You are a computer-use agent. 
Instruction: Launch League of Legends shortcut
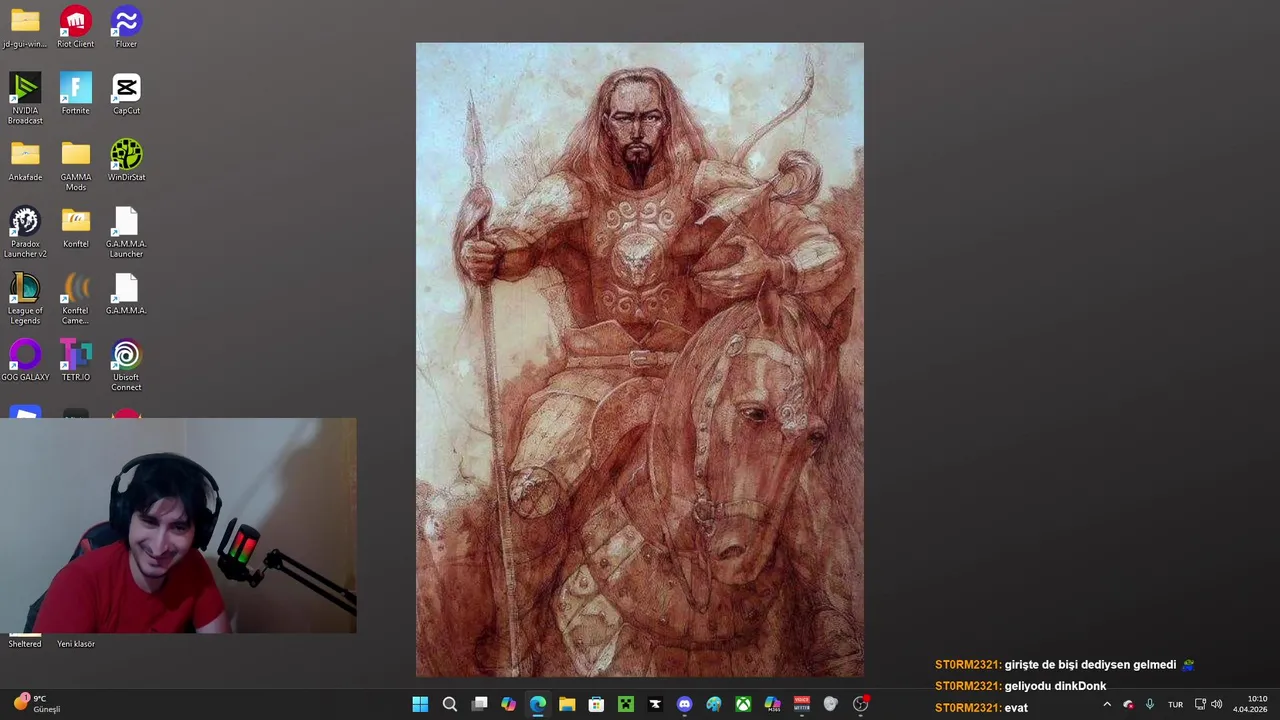pyautogui.click(x=25, y=299)
